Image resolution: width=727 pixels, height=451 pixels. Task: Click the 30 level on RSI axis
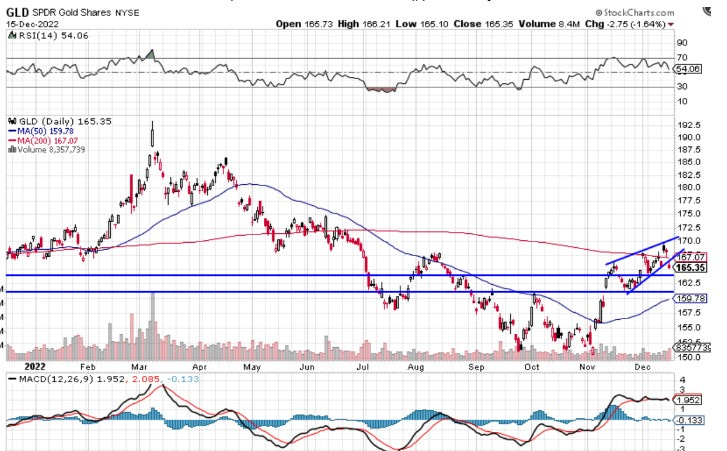pos(682,87)
